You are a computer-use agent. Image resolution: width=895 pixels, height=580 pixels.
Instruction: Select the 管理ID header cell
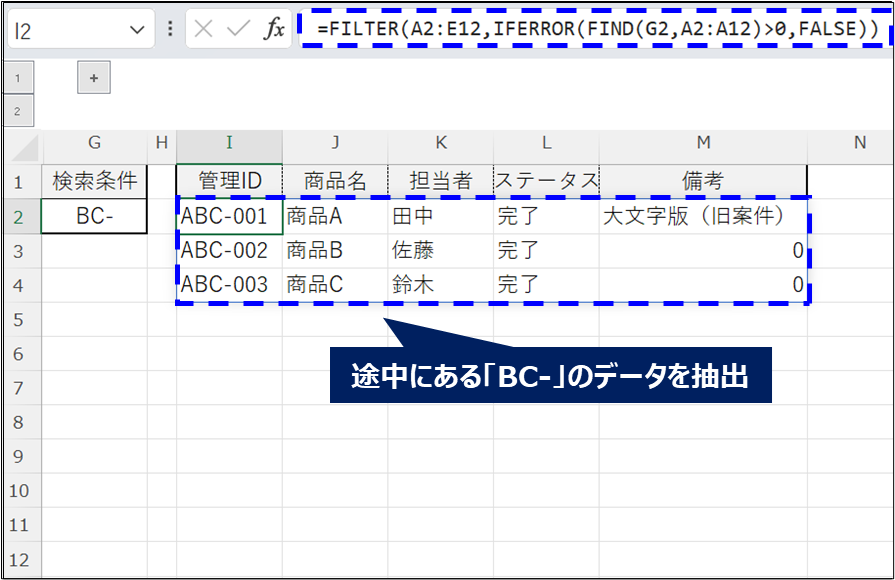click(x=229, y=180)
